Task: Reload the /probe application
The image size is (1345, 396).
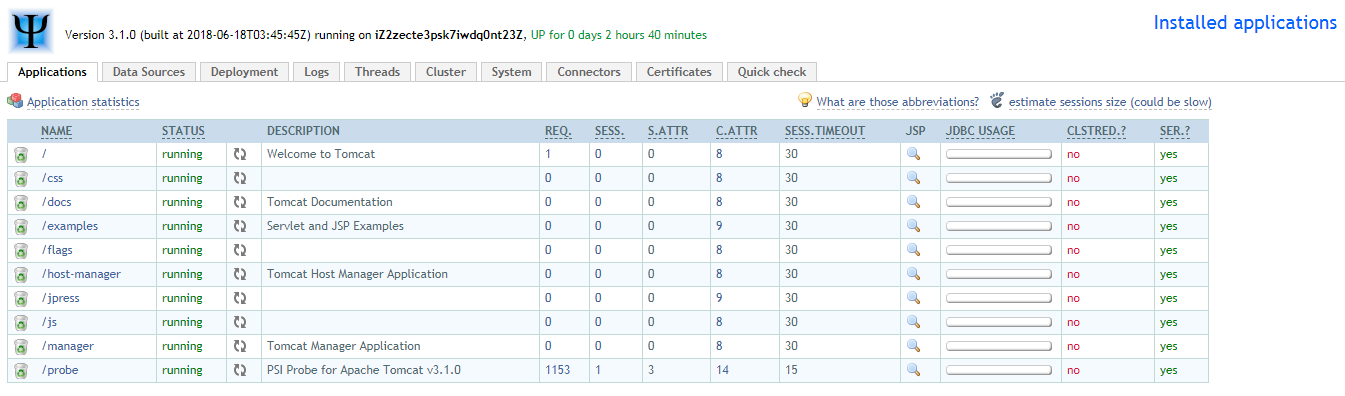Action: point(240,370)
